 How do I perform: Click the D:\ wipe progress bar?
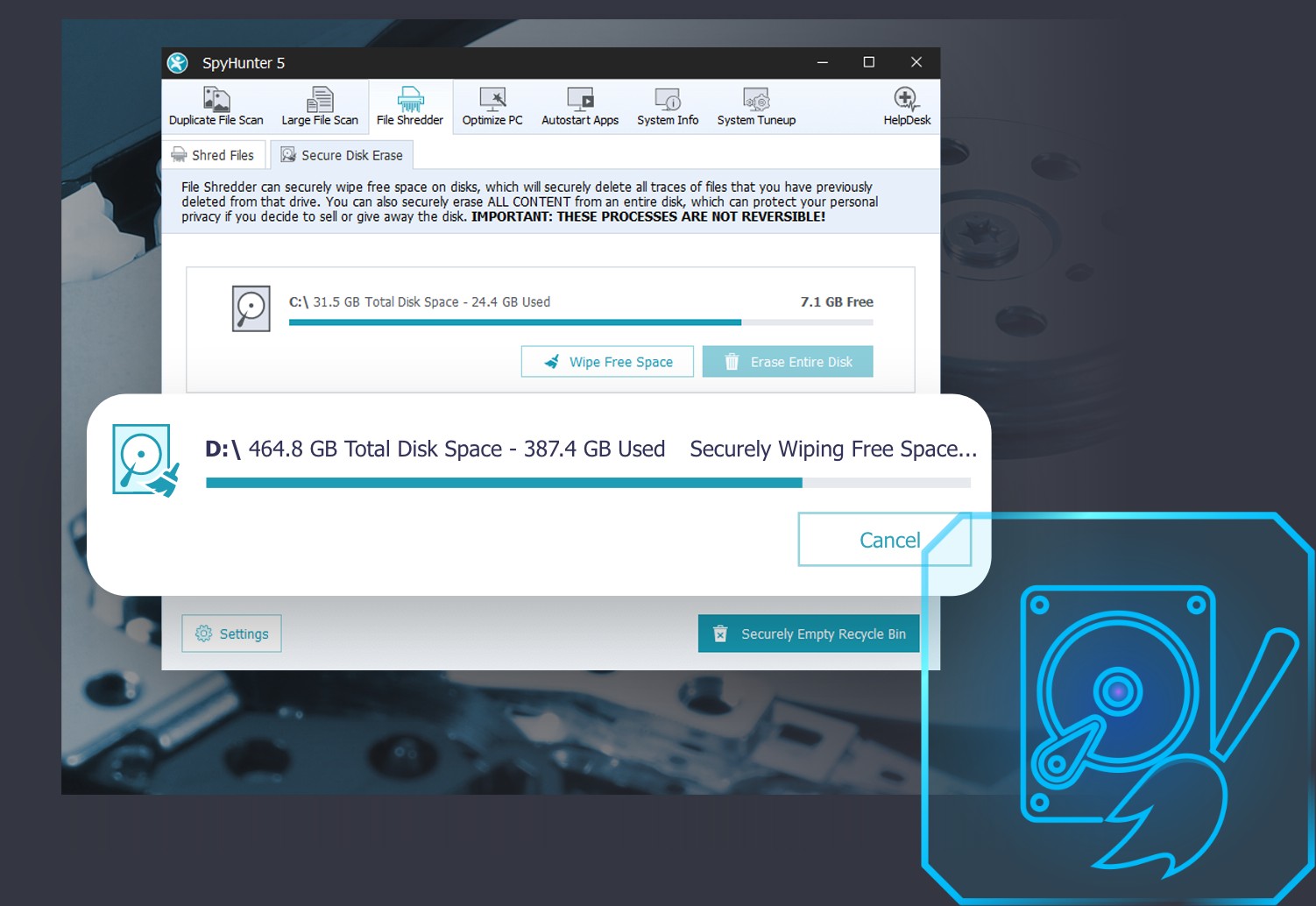[587, 482]
